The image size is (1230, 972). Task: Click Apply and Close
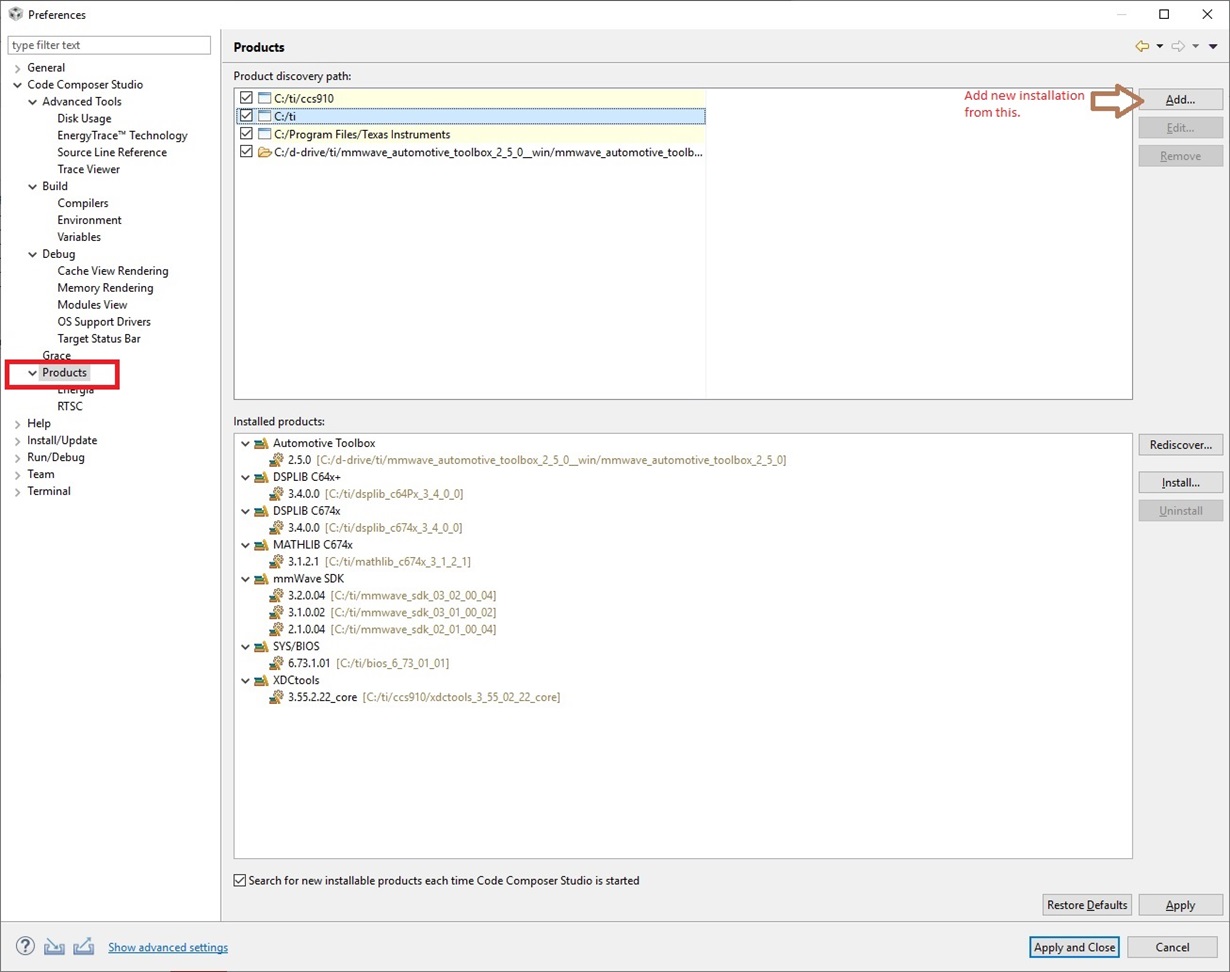1074,947
